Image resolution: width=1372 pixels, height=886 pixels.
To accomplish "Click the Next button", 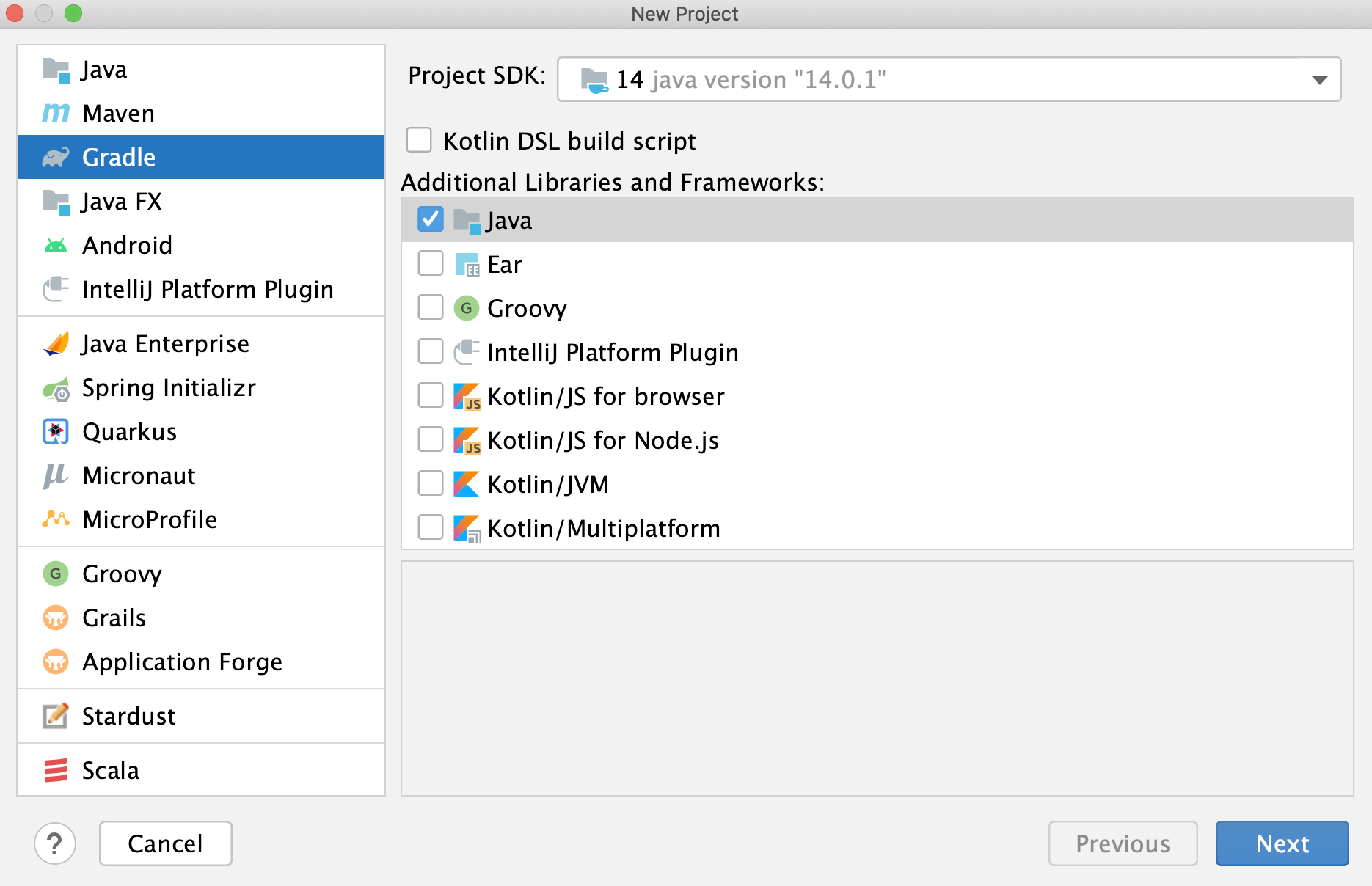I will tap(1282, 843).
